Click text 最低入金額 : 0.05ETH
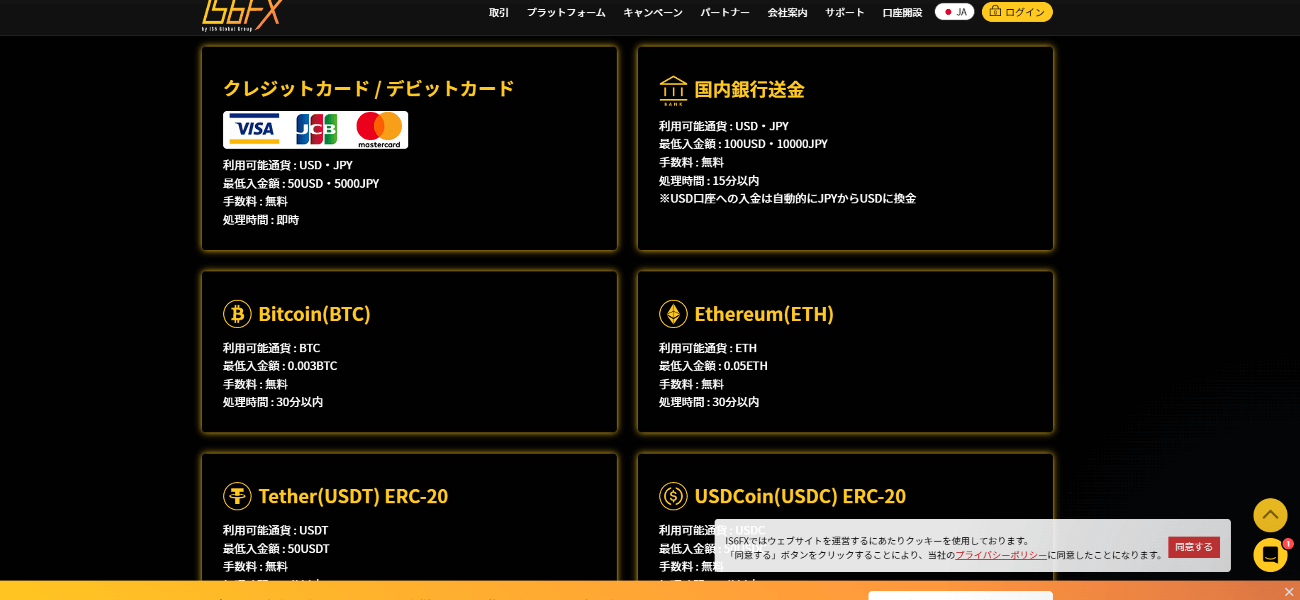This screenshot has height=600, width=1300. pos(713,366)
